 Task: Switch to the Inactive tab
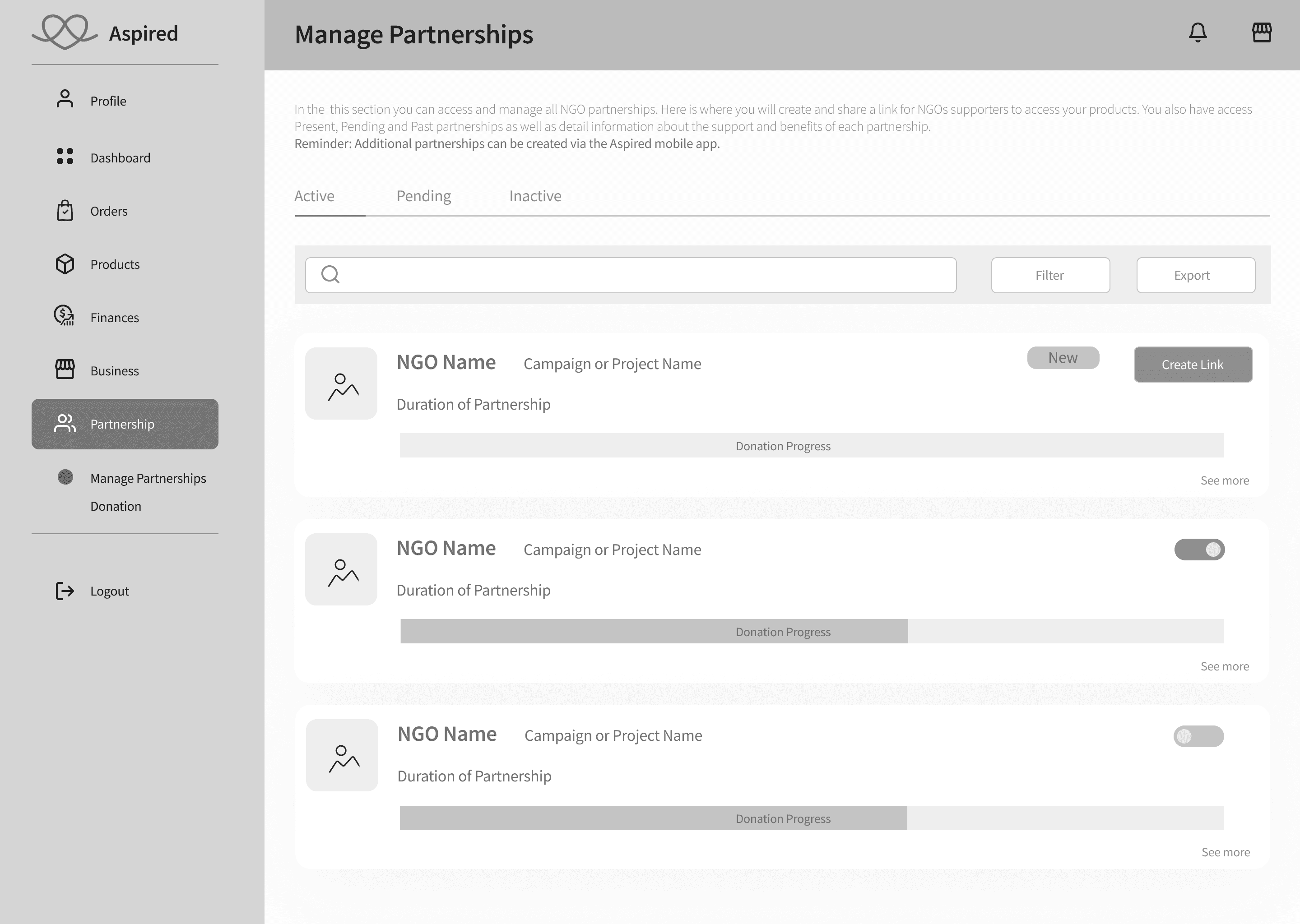tap(535, 196)
